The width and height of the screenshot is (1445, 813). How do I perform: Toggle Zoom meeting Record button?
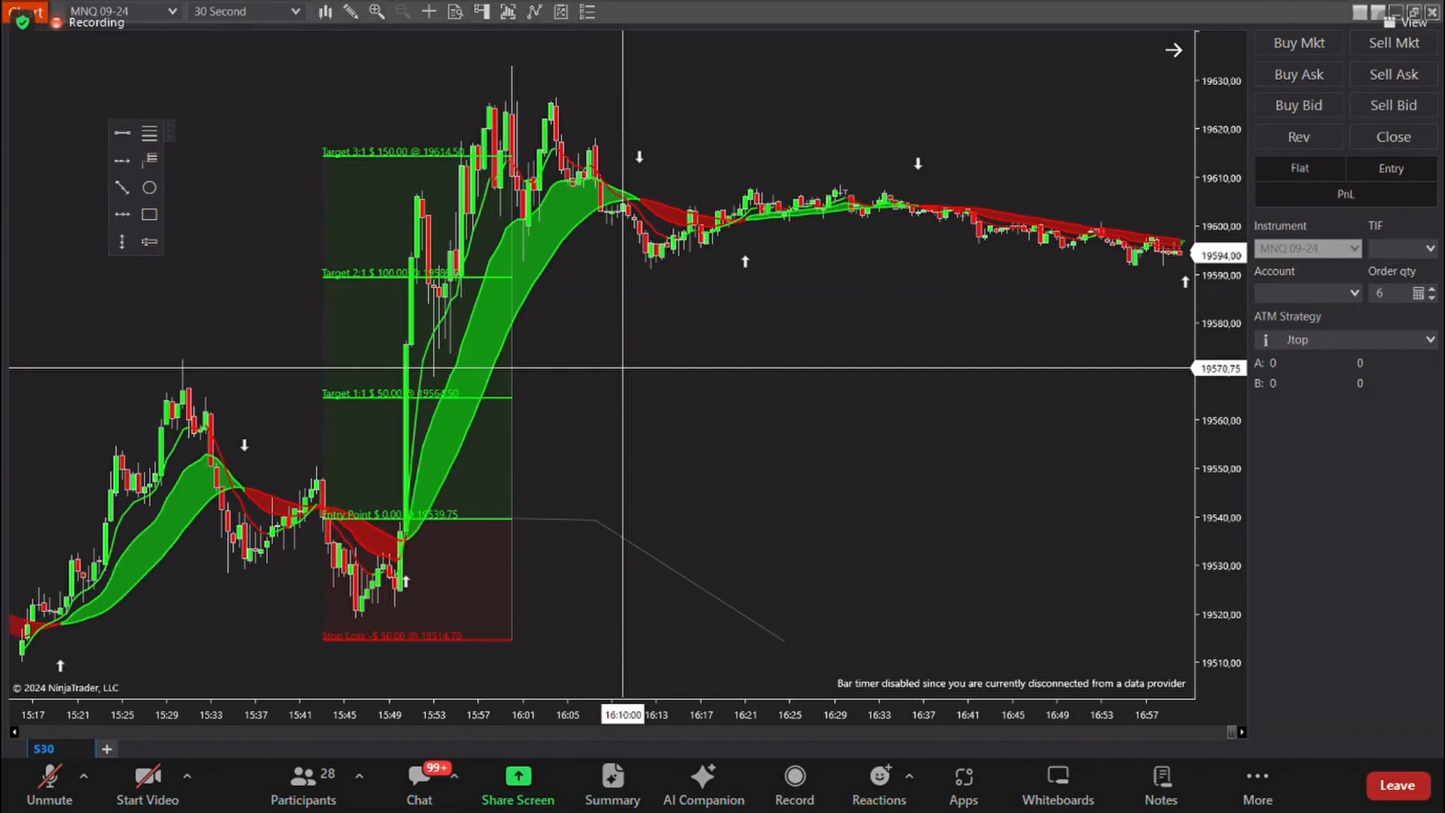click(x=795, y=785)
